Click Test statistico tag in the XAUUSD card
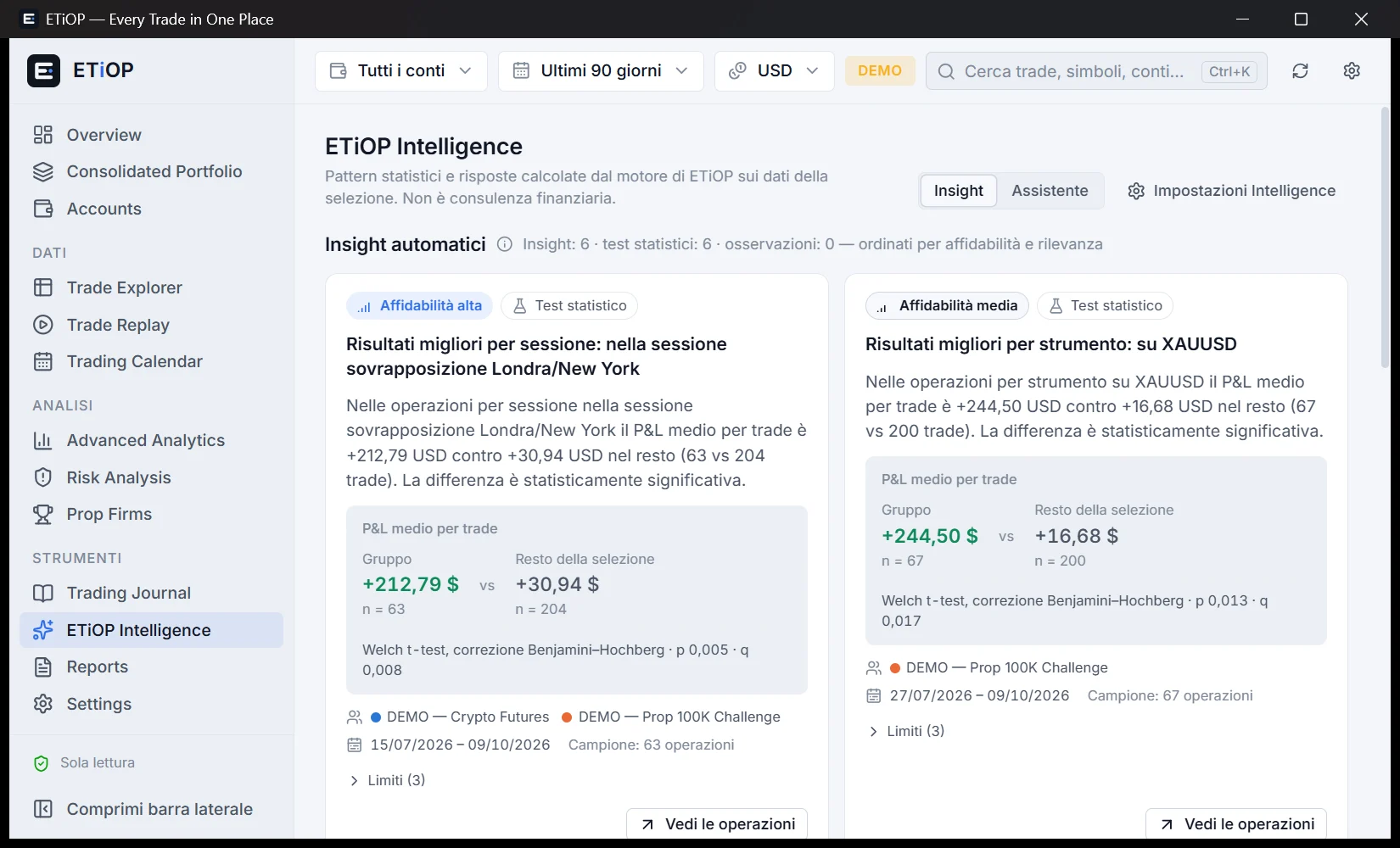Viewport: 1400px width, 848px height. coord(1105,306)
